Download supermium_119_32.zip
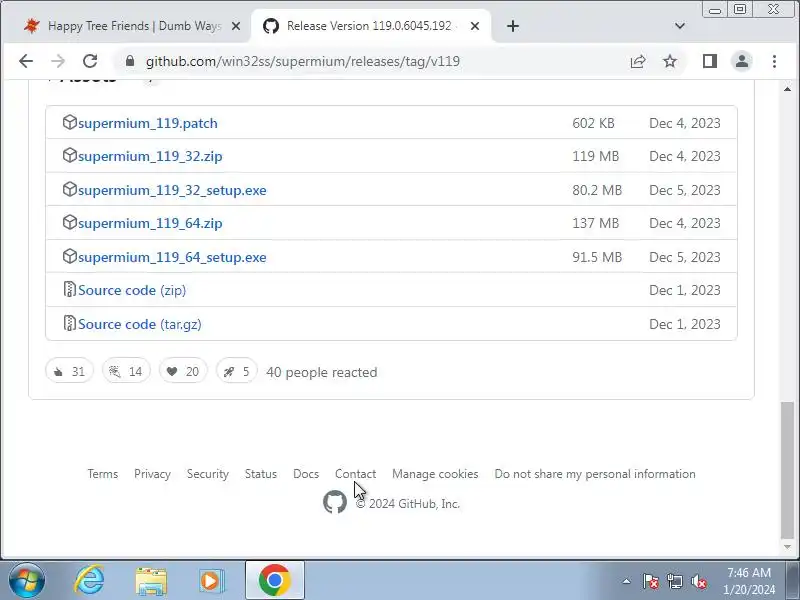The height and width of the screenshot is (600, 800). 150,157
